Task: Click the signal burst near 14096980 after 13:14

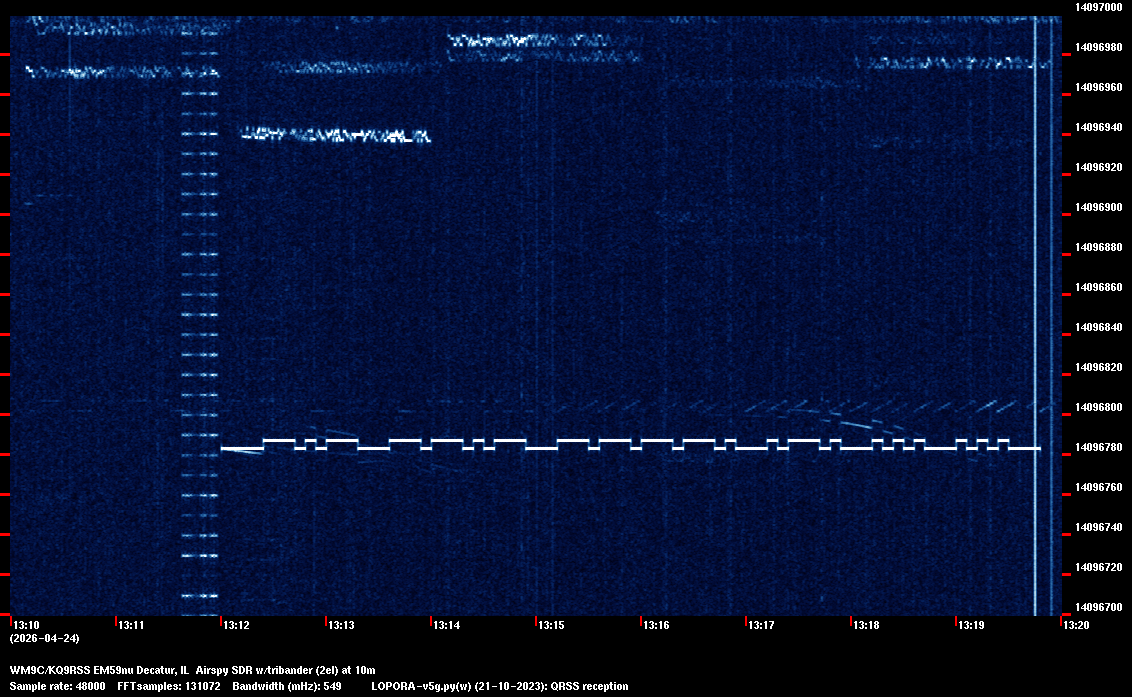Action: coord(528,41)
